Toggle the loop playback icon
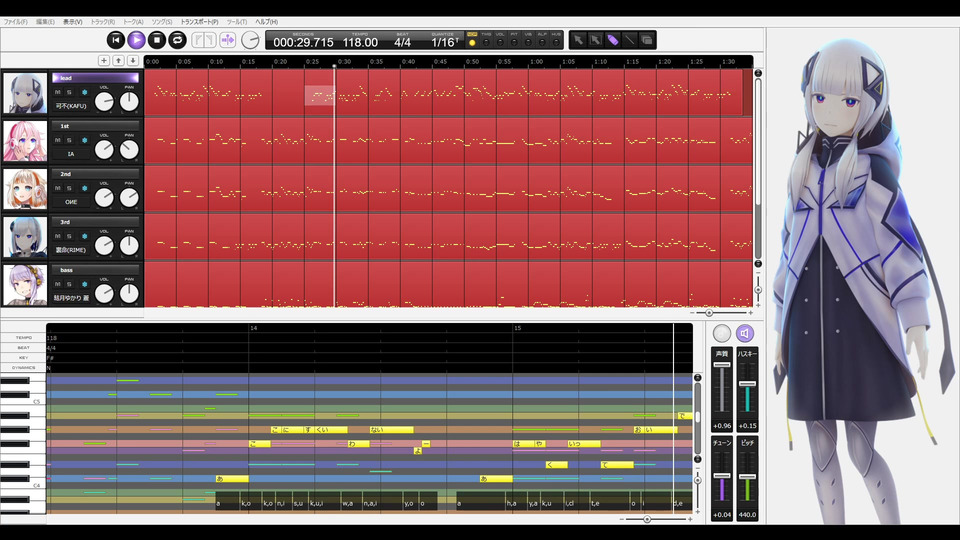Viewport: 960px width, 540px height. (177, 40)
